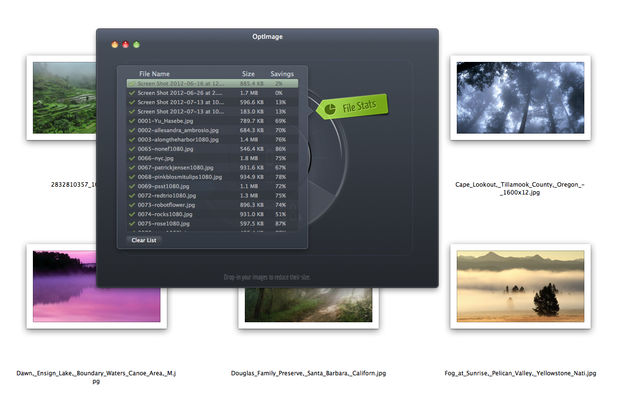The height and width of the screenshot is (393, 628).
Task: Sort list by Size column header
Action: pyautogui.click(x=248, y=74)
